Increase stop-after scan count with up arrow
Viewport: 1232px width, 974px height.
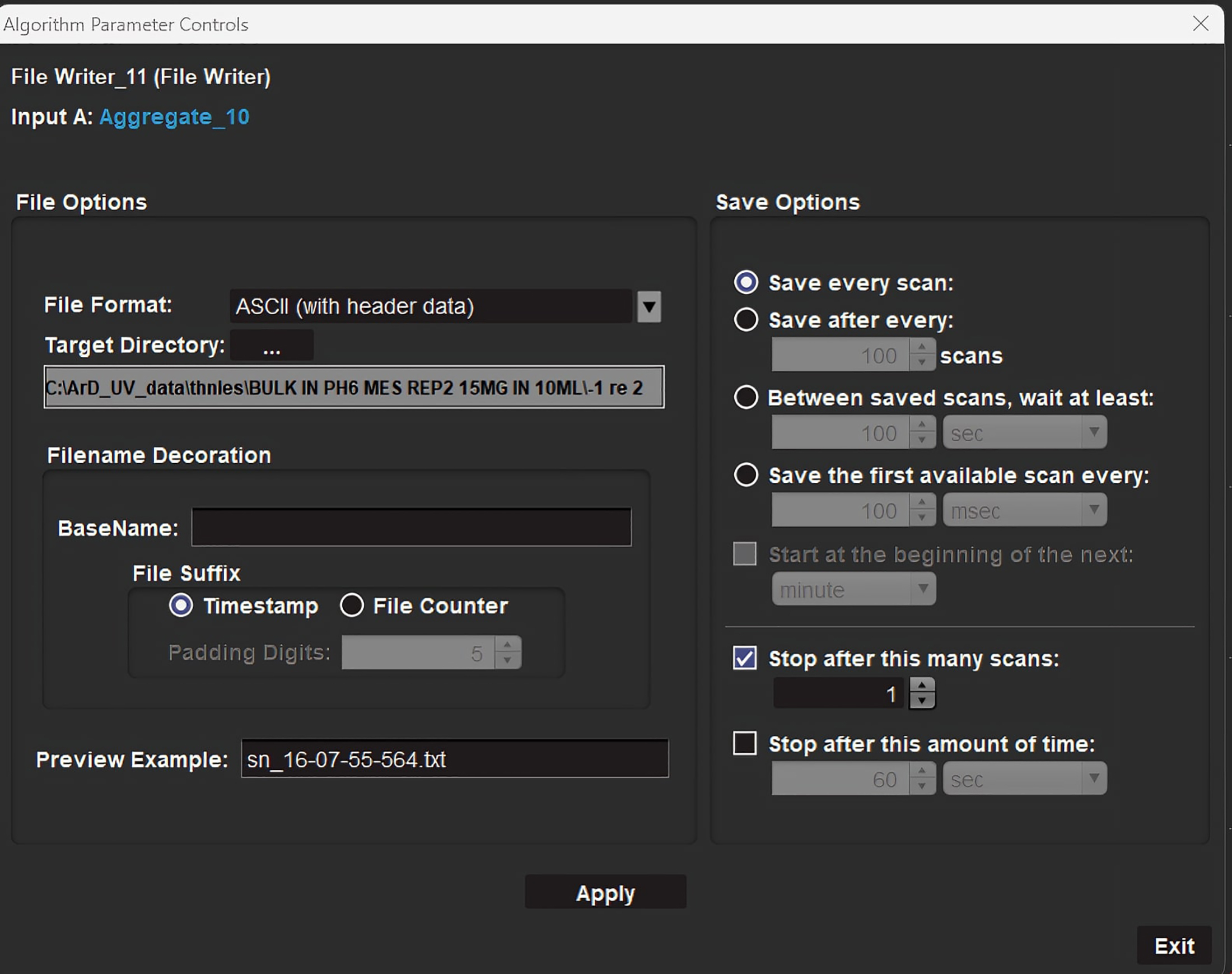click(x=922, y=686)
